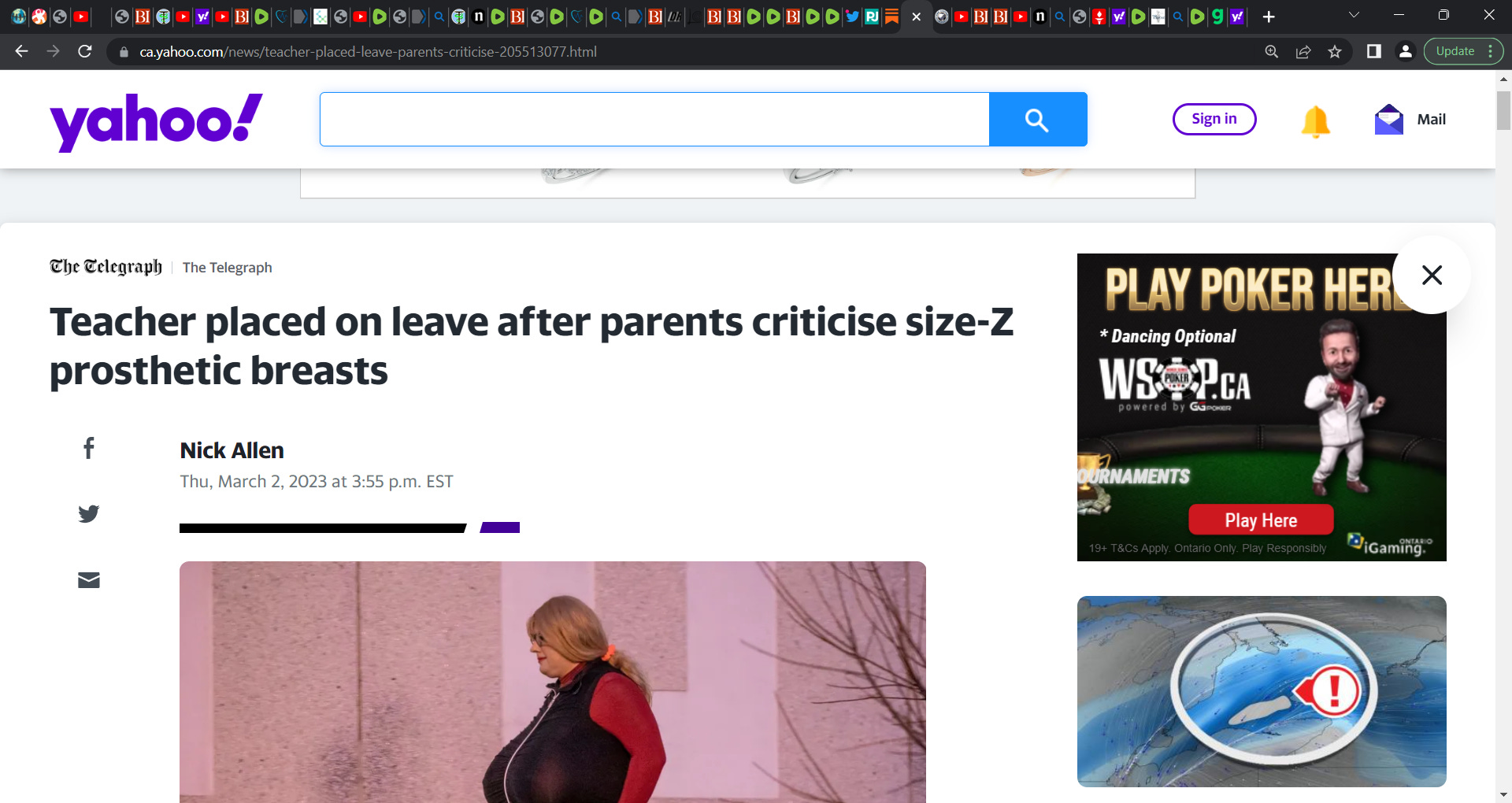Click the Play Here button in ad
Viewport: 1512px width, 803px height.
click(x=1261, y=520)
